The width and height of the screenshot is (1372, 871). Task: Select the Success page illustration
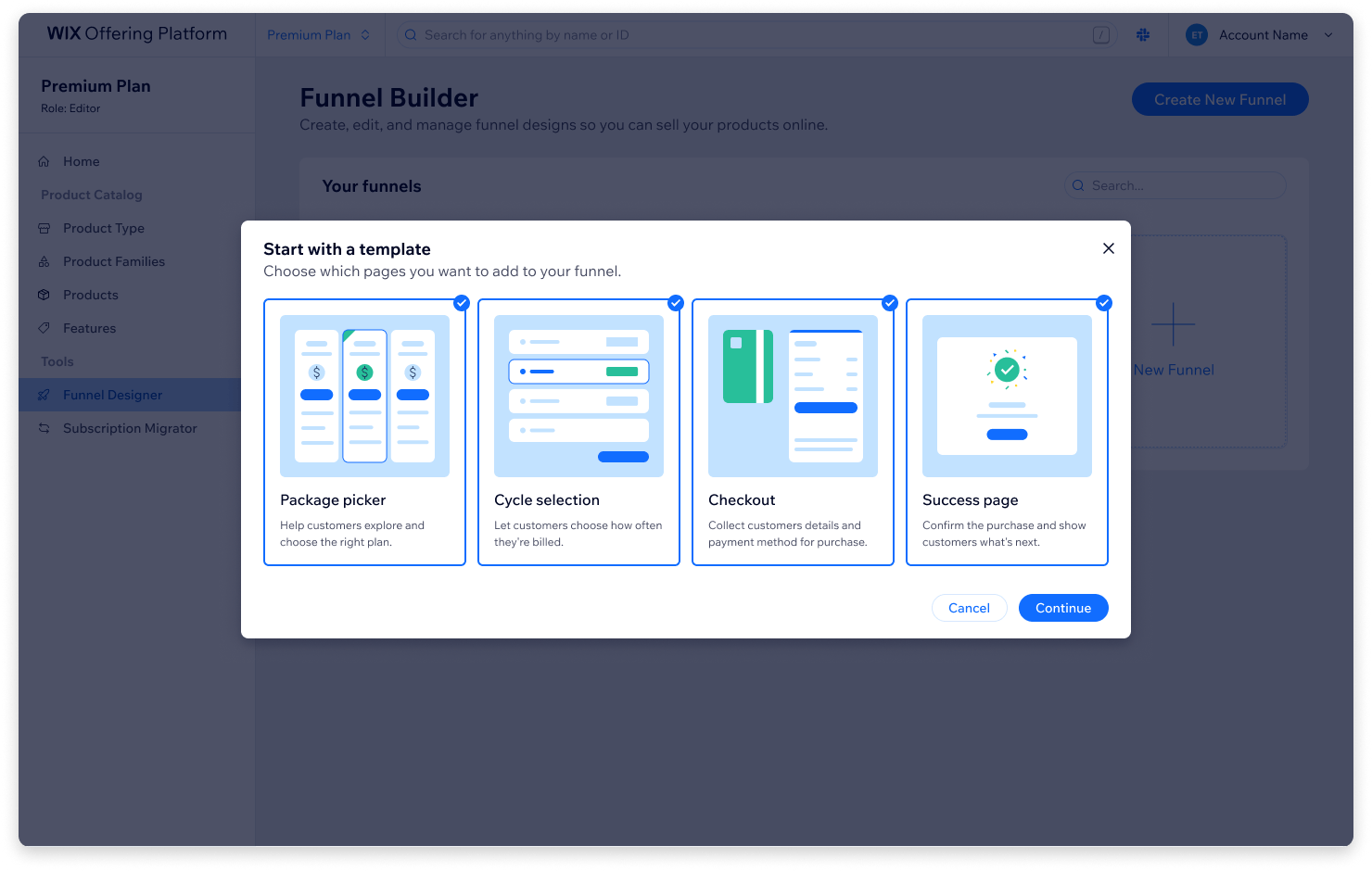coord(1007,396)
